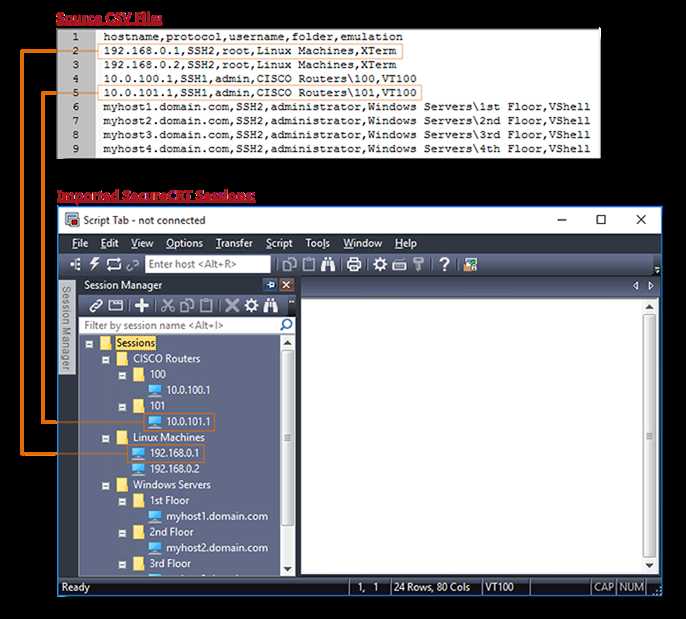The image size is (686, 619).
Task: Pin the Session Manager panel
Action: 270,285
